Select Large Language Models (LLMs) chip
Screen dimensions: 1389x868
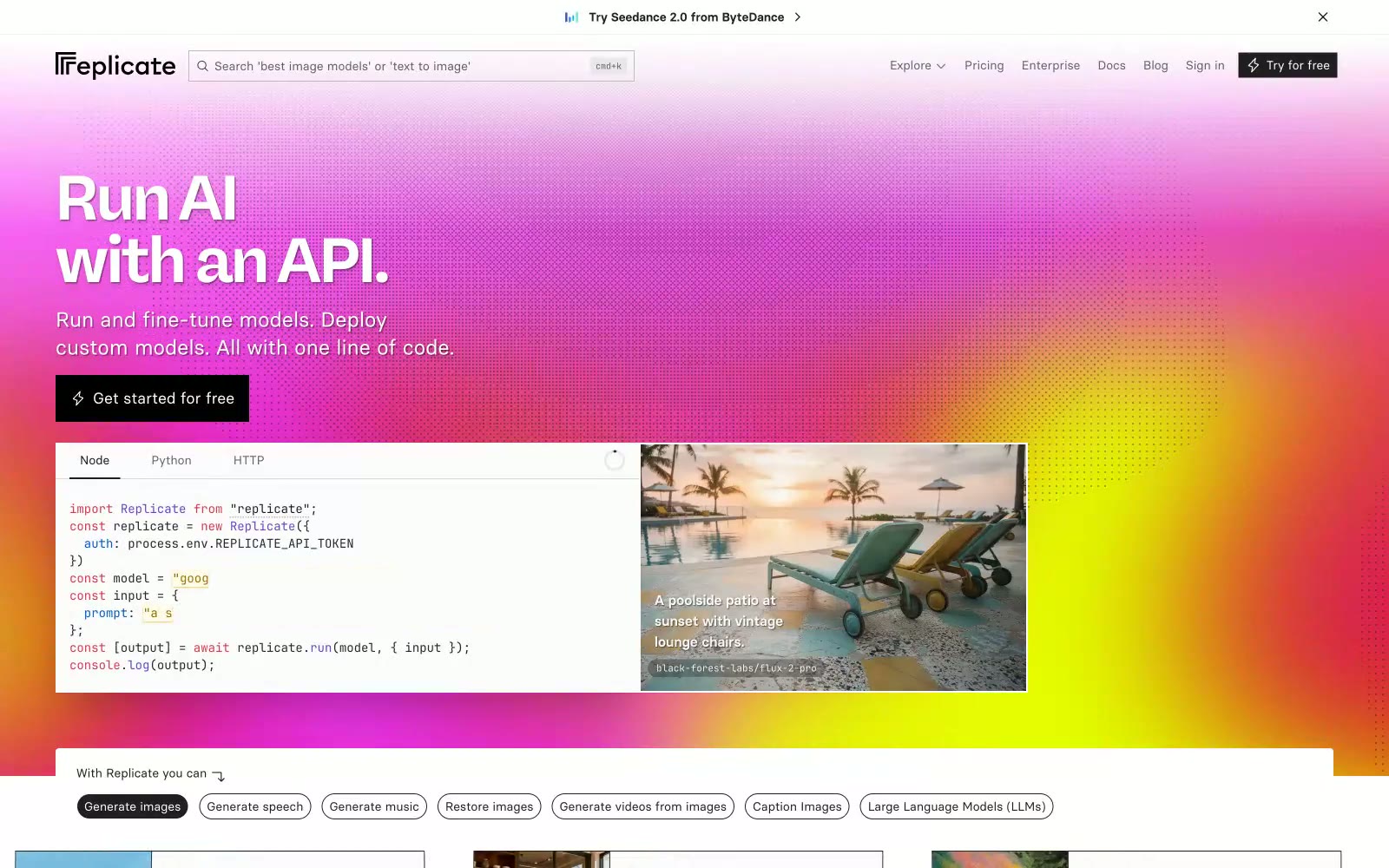[x=957, y=806]
